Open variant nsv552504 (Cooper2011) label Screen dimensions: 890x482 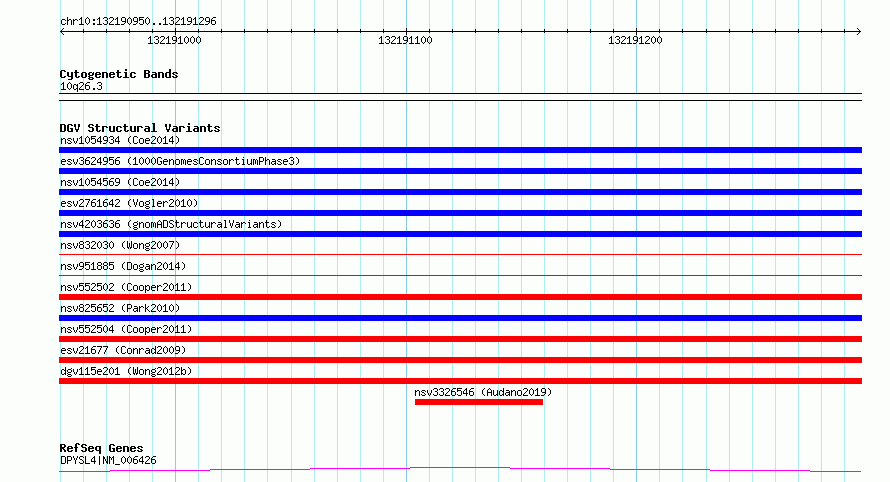(126, 329)
